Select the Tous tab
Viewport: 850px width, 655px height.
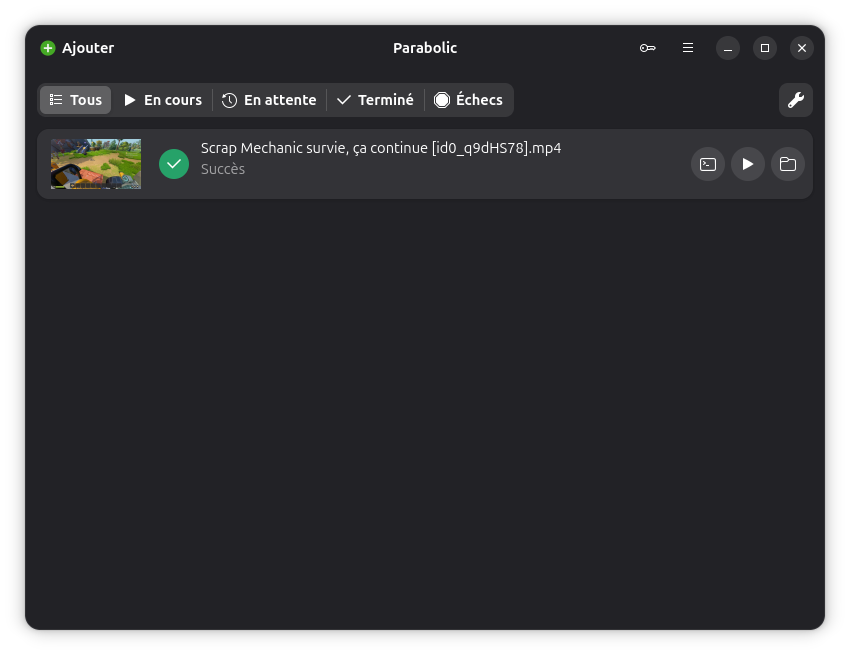coord(75,100)
